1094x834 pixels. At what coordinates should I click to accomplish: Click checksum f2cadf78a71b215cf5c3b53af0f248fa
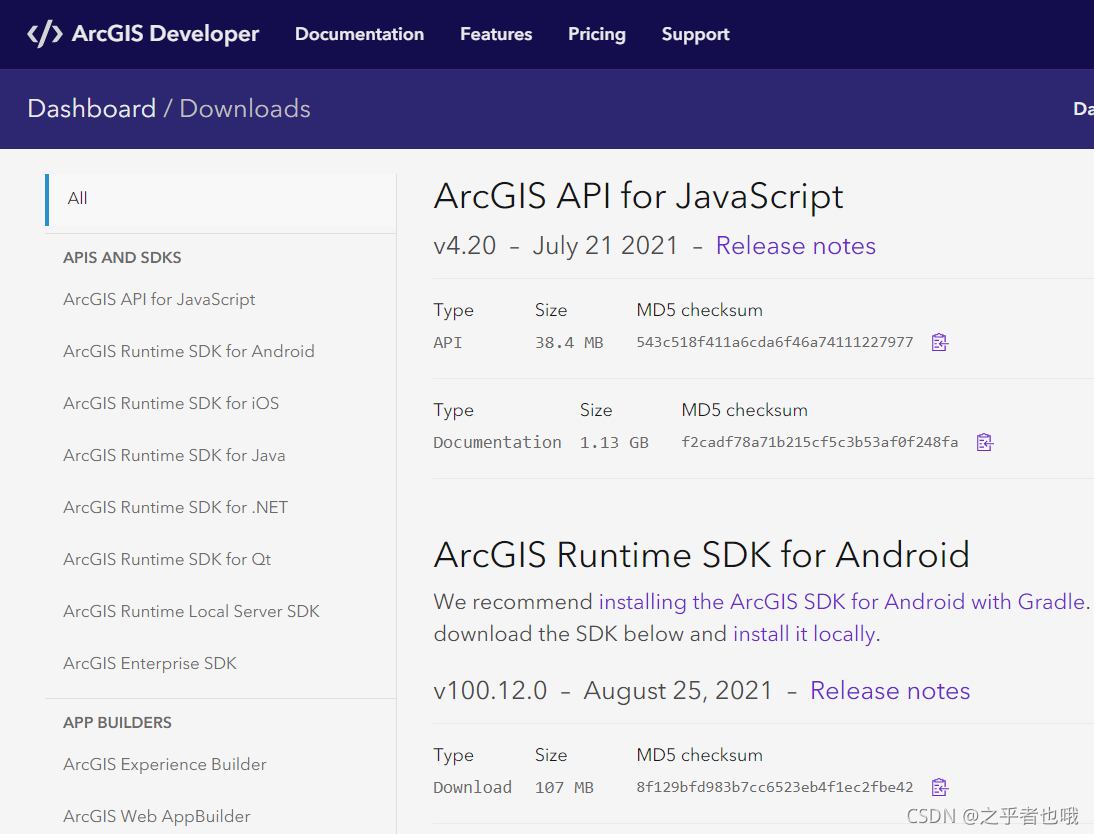coord(819,442)
